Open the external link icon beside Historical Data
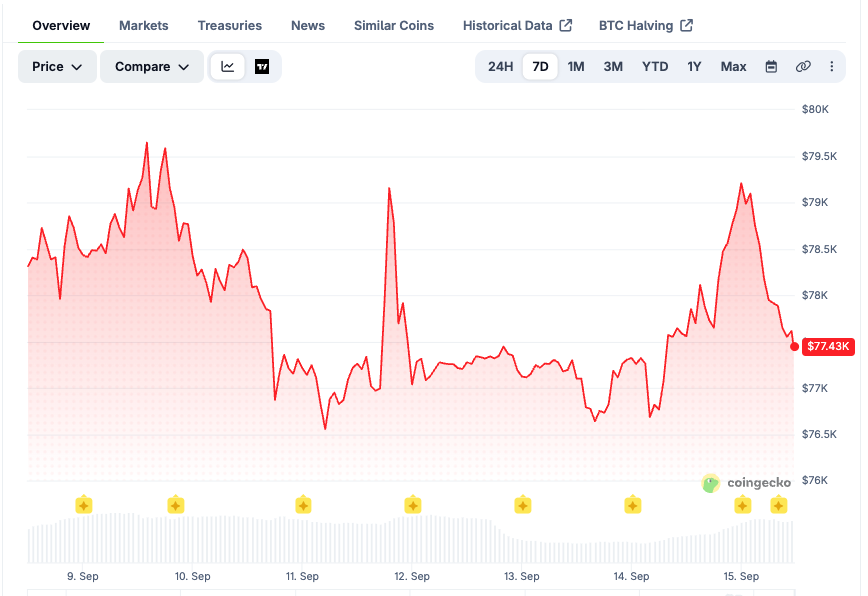 566,25
